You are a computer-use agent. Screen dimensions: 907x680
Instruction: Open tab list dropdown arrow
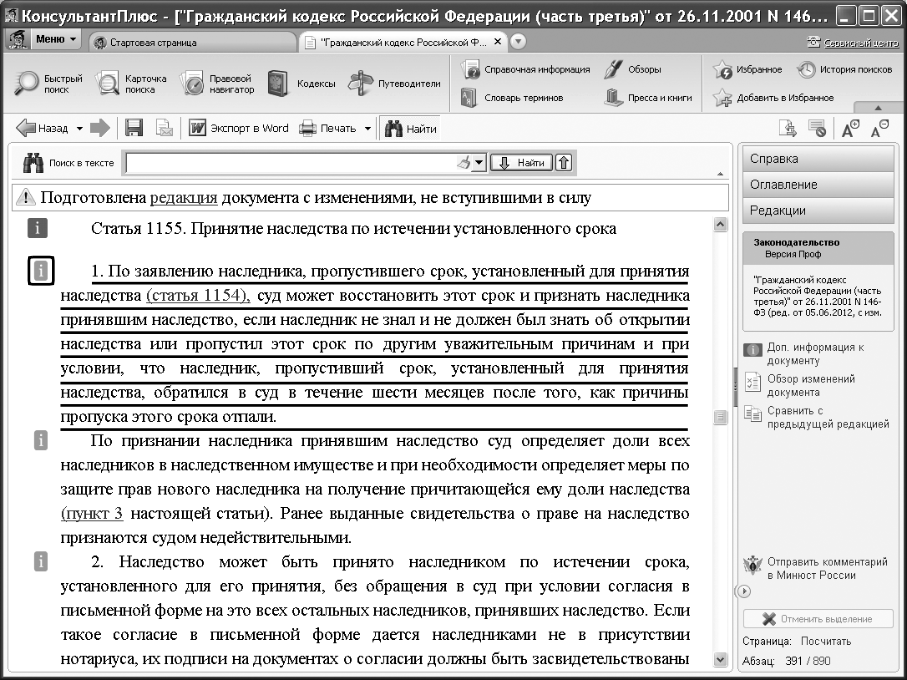click(x=518, y=42)
